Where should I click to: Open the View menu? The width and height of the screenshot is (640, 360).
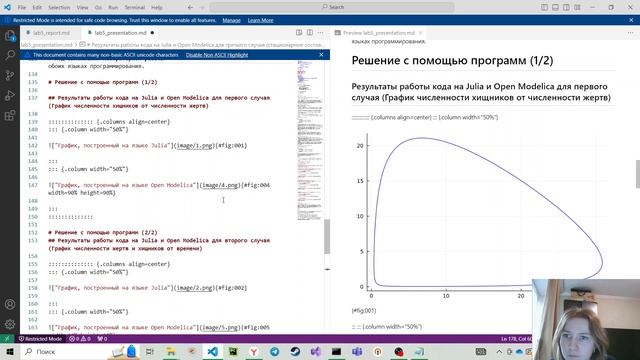click(x=82, y=7)
